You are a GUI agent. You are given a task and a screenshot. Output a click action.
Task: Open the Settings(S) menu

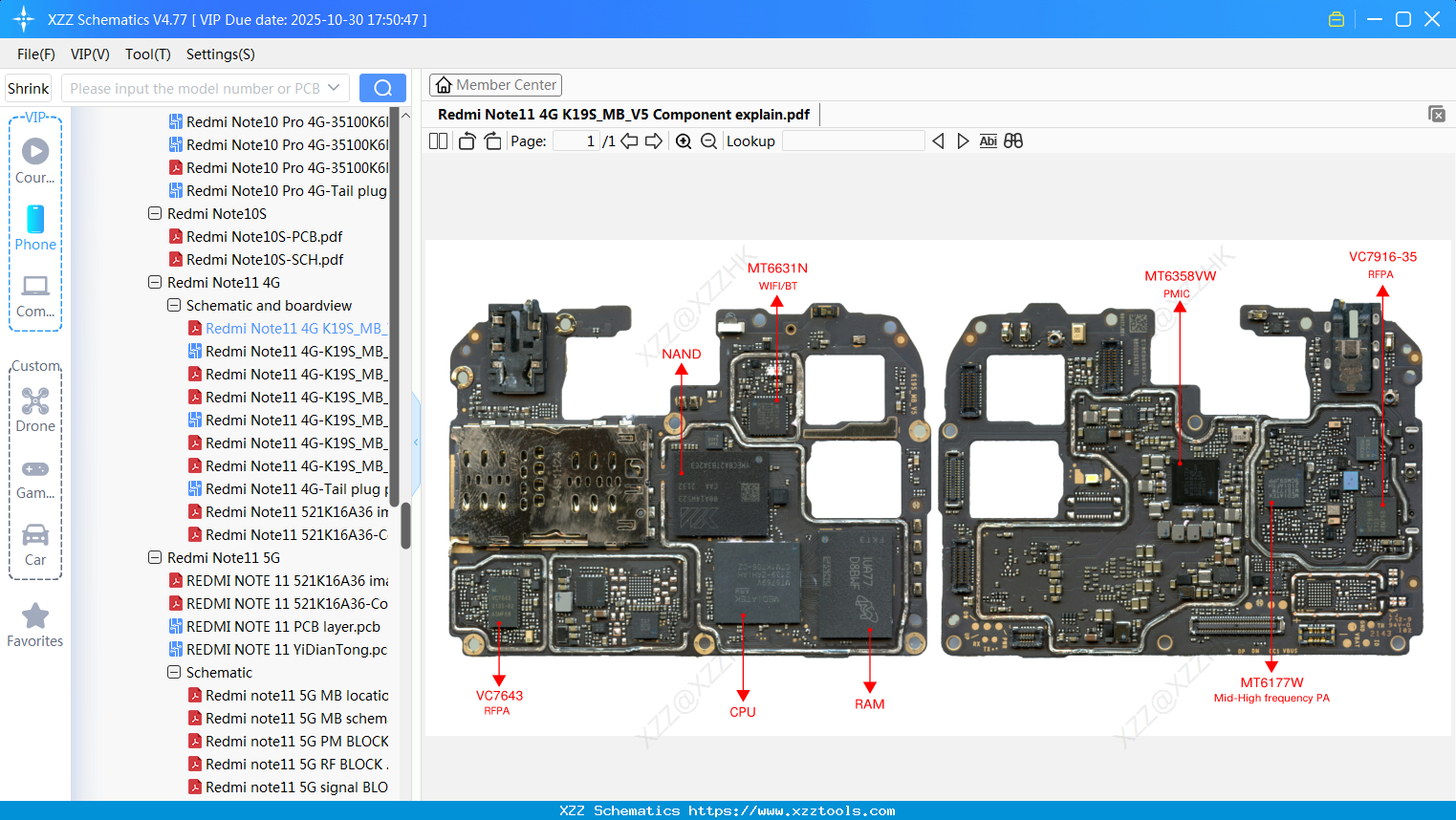click(x=219, y=54)
